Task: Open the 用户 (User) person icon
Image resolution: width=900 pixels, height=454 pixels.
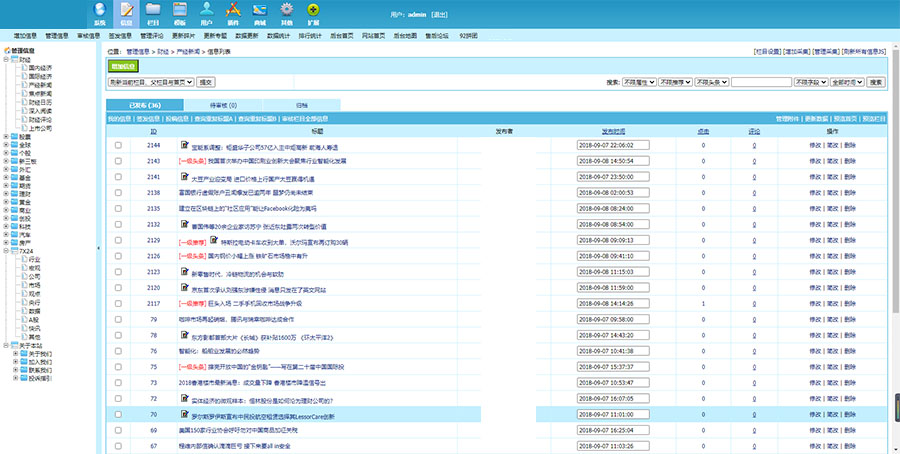Action: click(207, 10)
